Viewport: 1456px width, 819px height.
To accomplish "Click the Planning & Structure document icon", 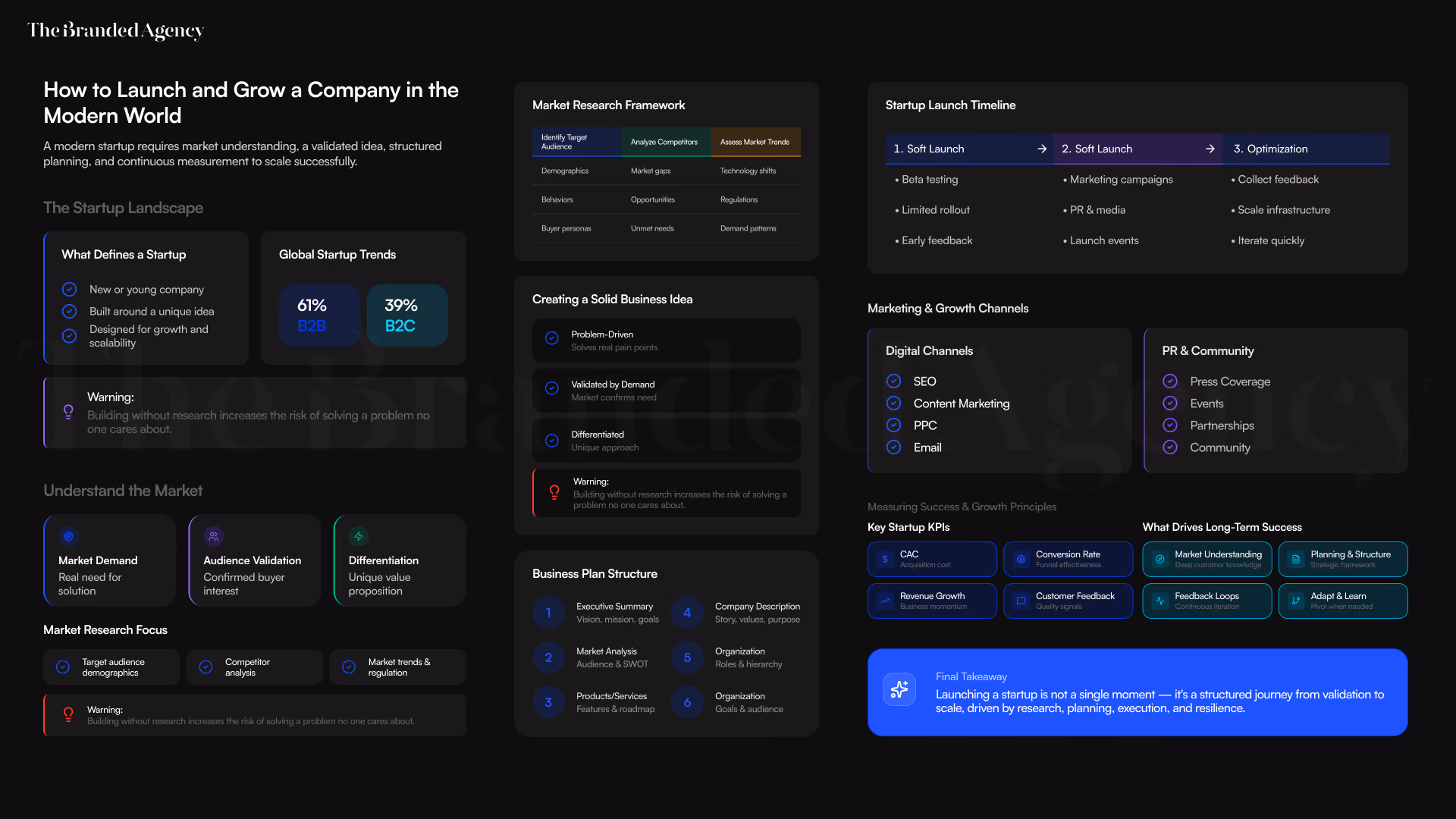I will pos(1296,559).
